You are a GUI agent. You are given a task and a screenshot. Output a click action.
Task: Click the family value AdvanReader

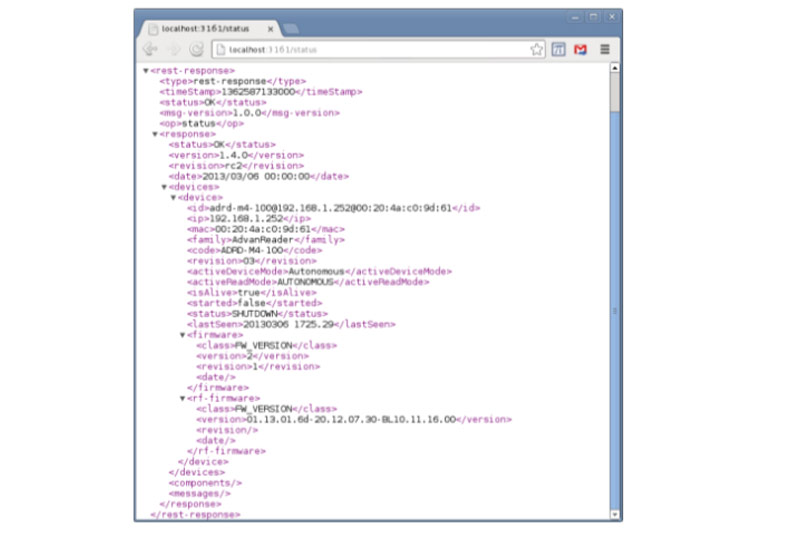[263, 240]
